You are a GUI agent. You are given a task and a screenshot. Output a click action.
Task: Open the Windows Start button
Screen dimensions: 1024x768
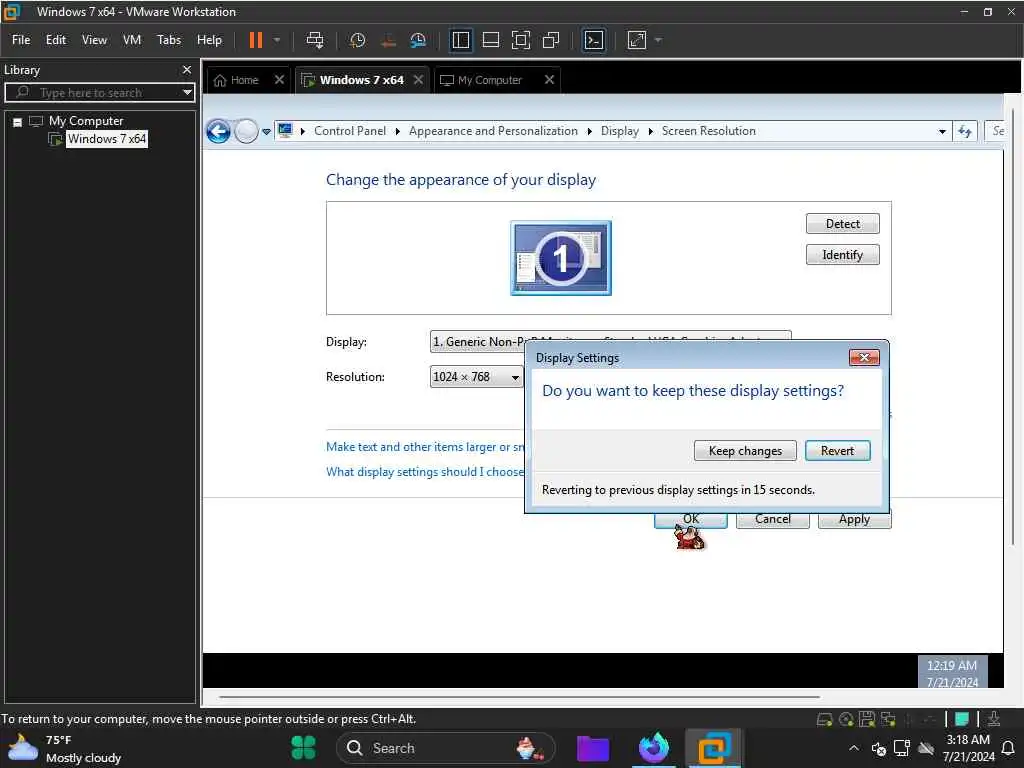[303, 748]
